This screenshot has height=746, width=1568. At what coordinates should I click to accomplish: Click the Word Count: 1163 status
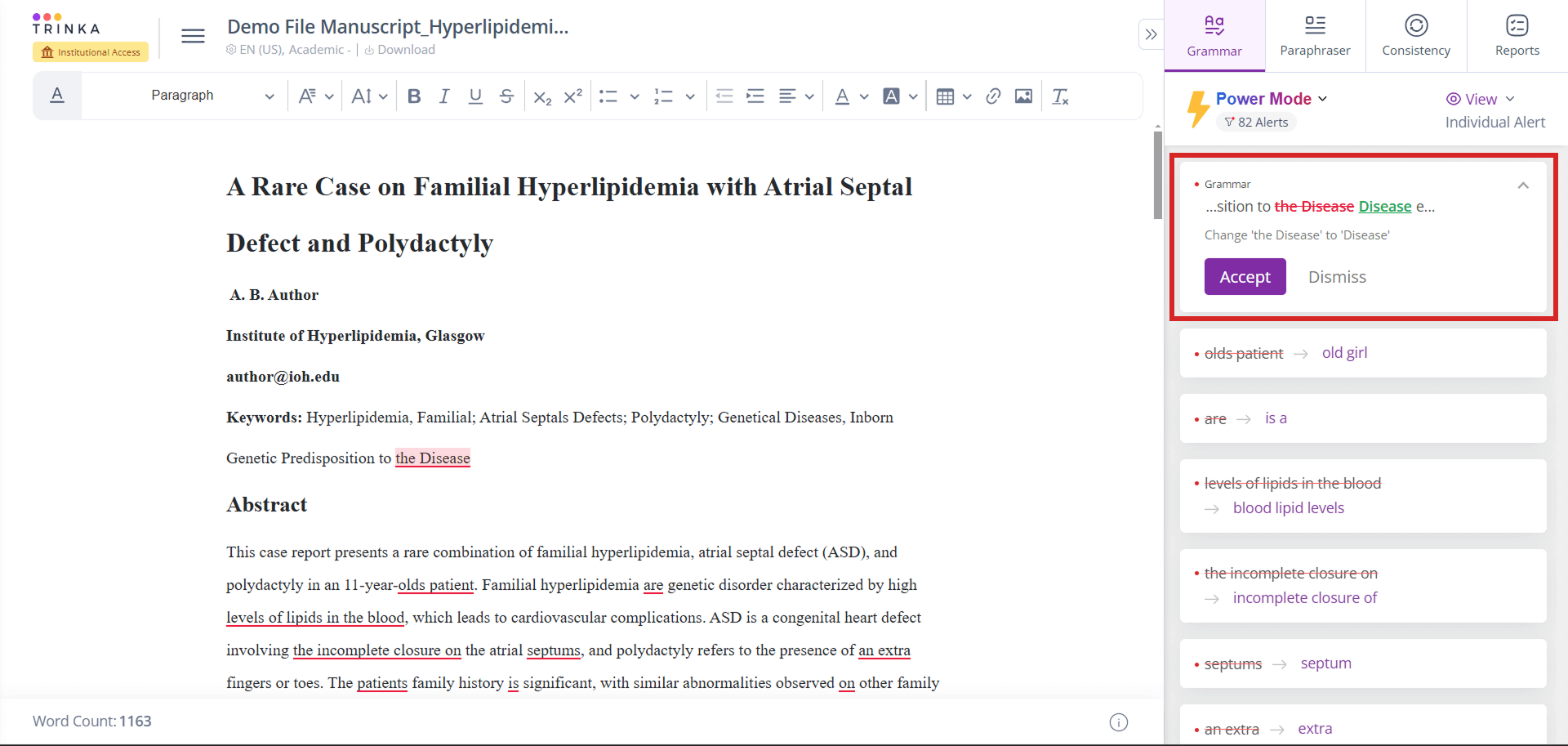92,721
